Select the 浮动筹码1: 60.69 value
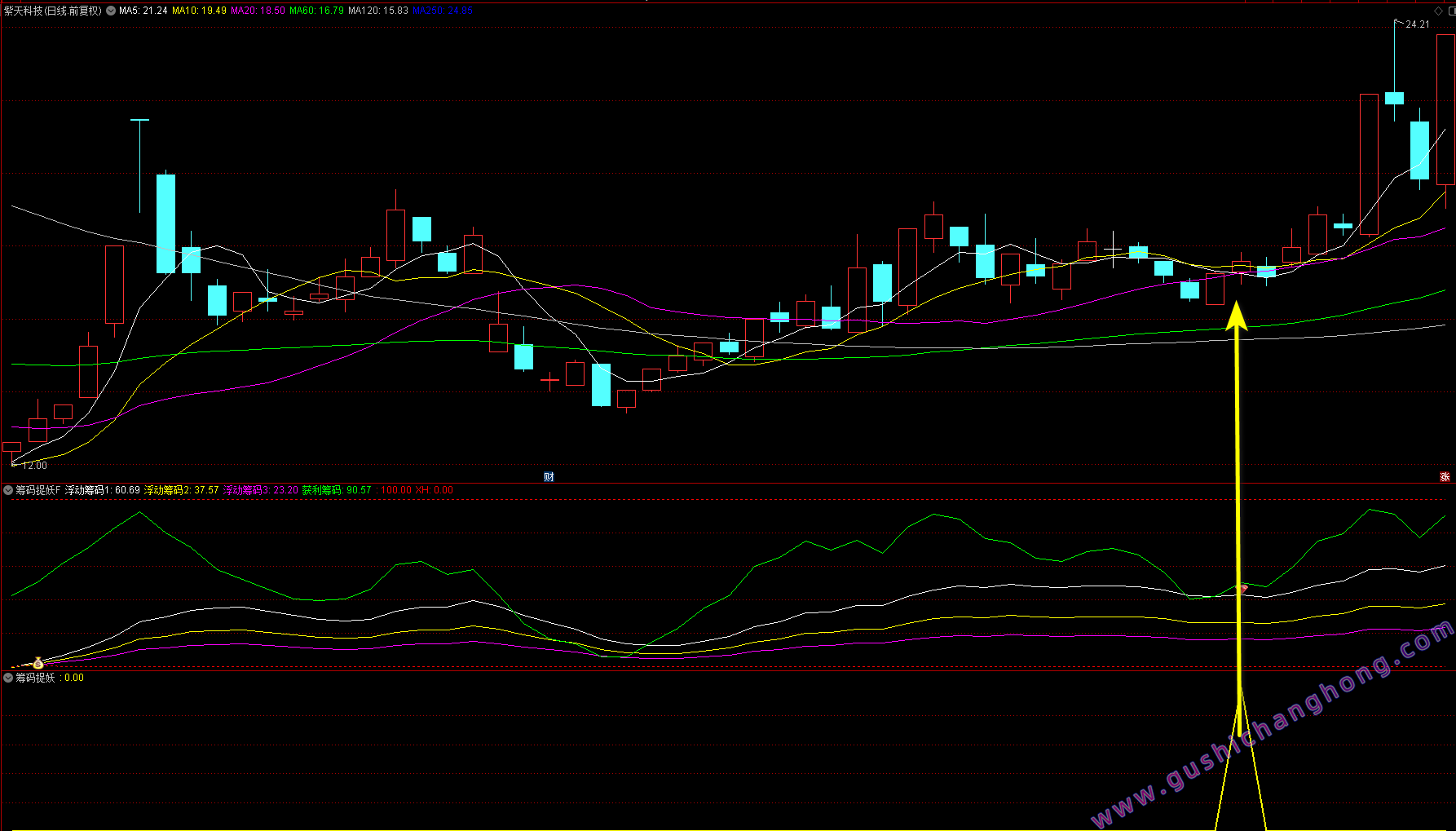Viewport: 1456px width, 831px height. click(103, 490)
